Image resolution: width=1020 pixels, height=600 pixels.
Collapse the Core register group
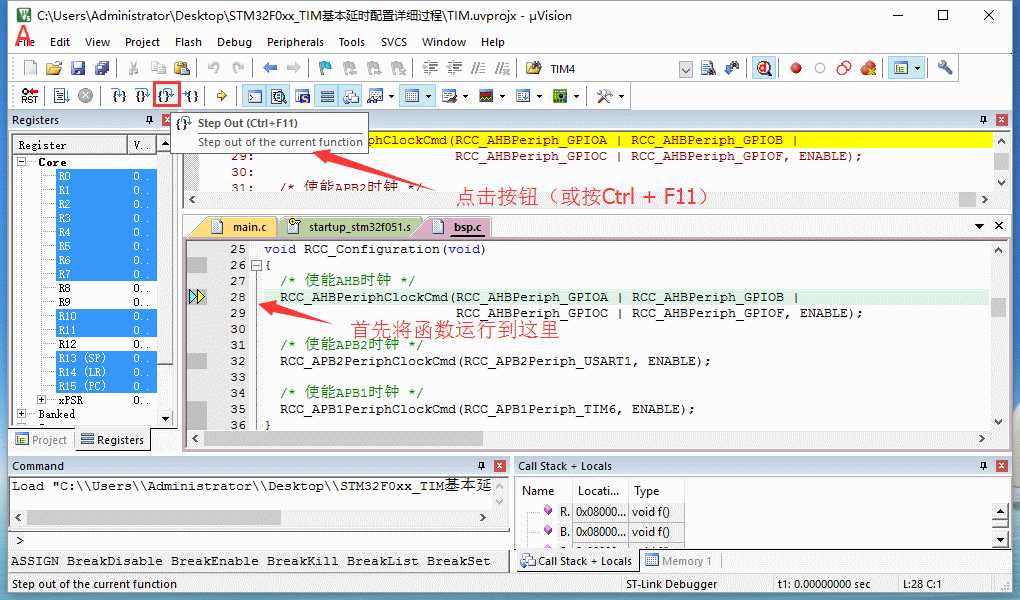click(21, 161)
